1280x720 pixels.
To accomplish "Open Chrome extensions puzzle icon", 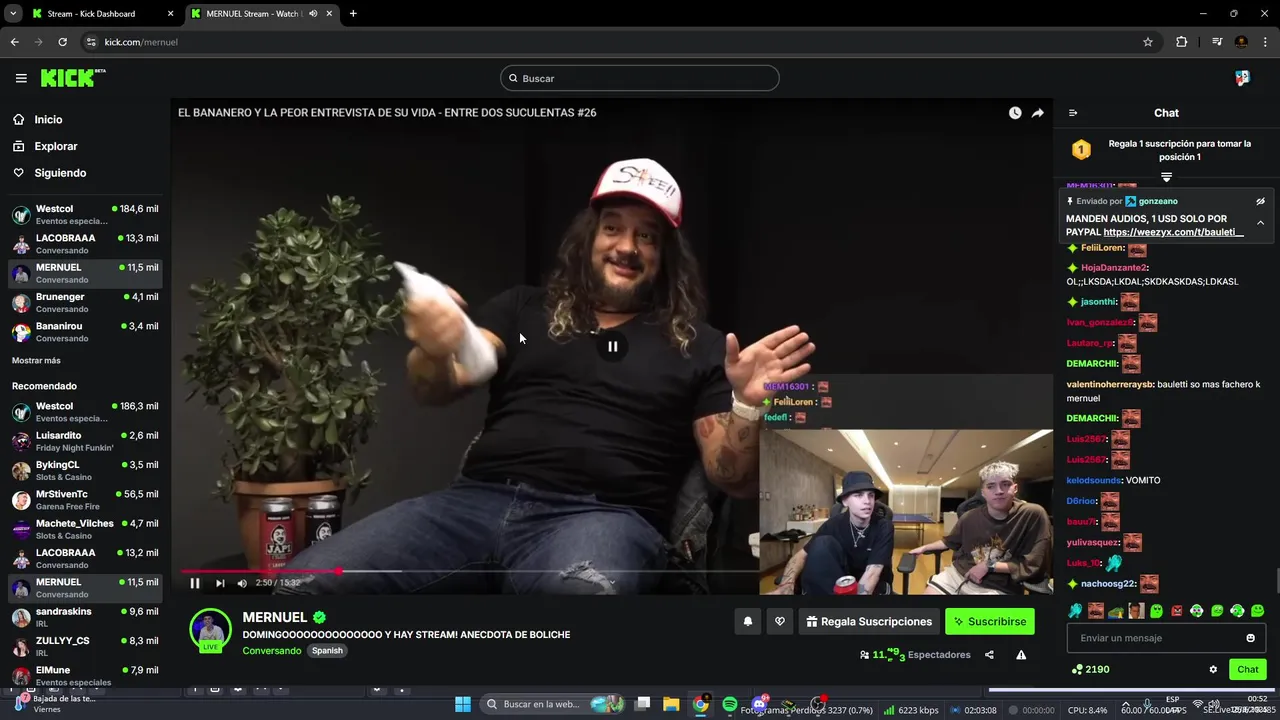I will coord(1182,42).
